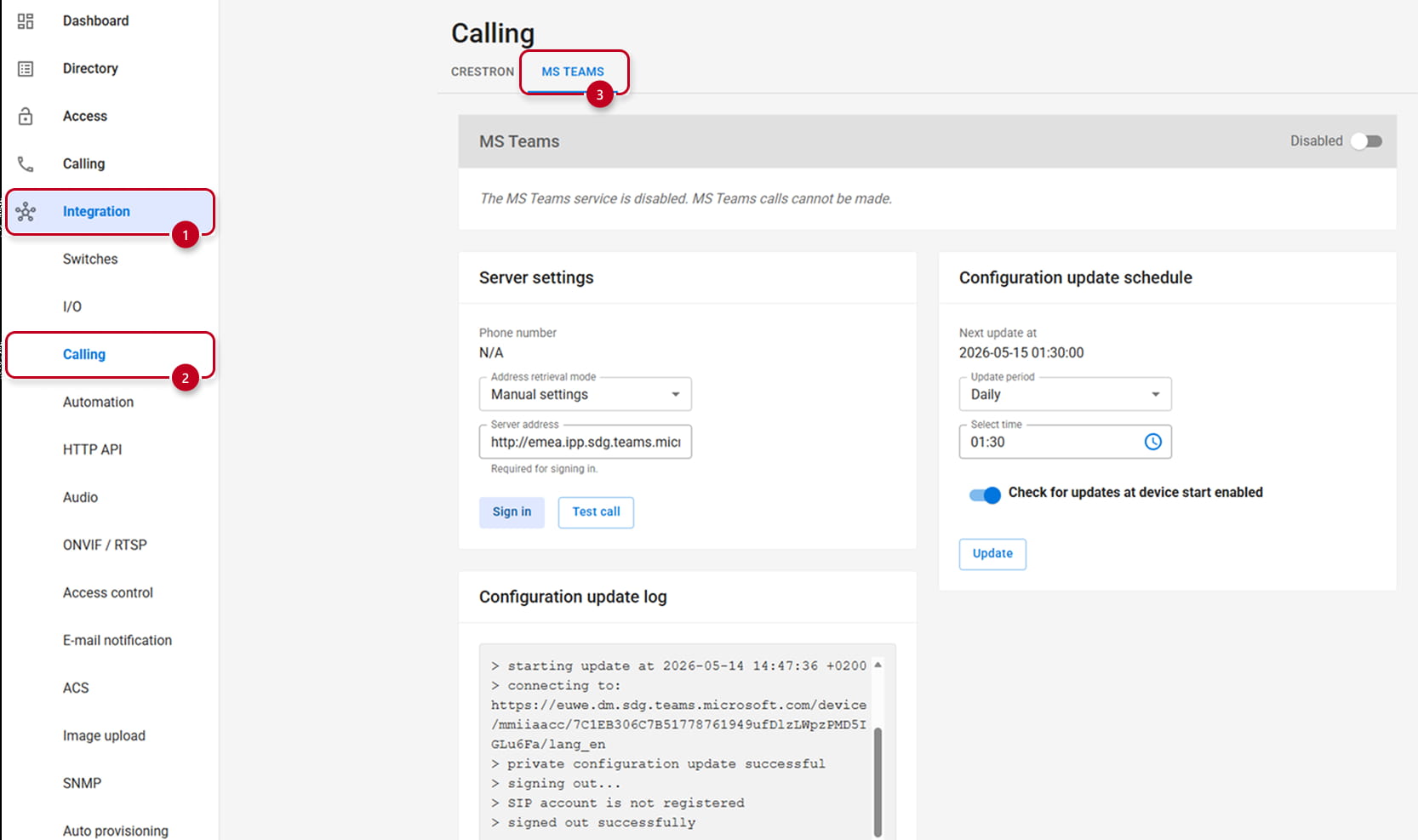1418x840 pixels.
Task: Open HTTP API submenu item
Action: pos(92,449)
